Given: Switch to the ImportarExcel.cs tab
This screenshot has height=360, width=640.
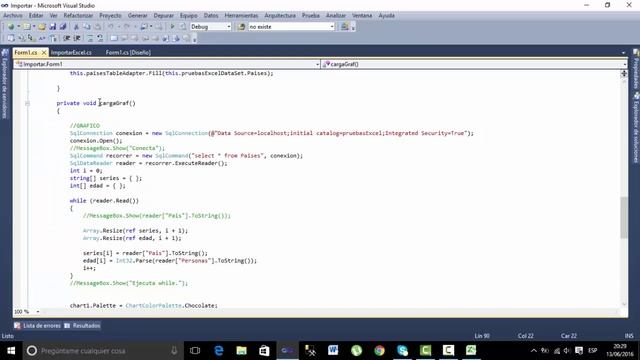Looking at the screenshot, I should 71,53.
